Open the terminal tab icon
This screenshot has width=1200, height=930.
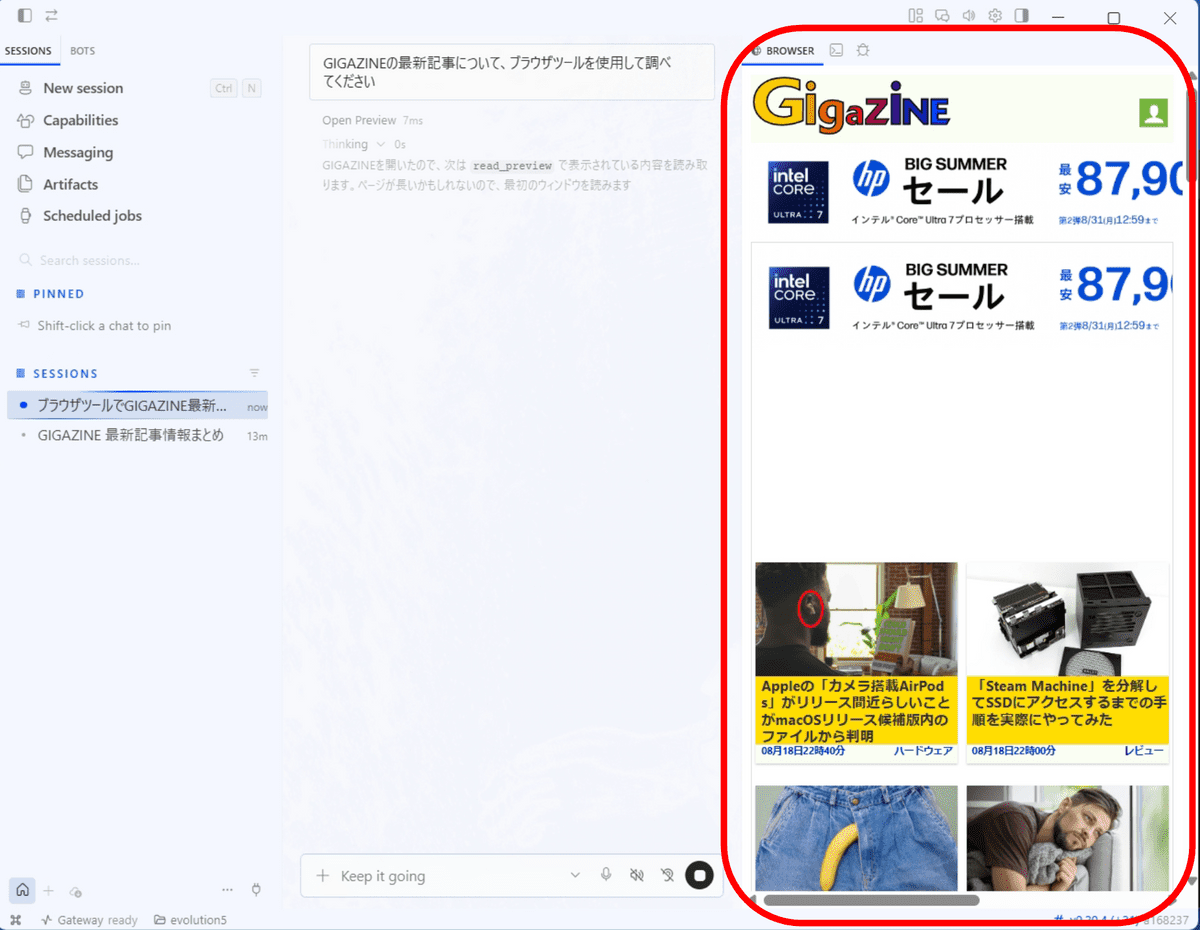837,50
